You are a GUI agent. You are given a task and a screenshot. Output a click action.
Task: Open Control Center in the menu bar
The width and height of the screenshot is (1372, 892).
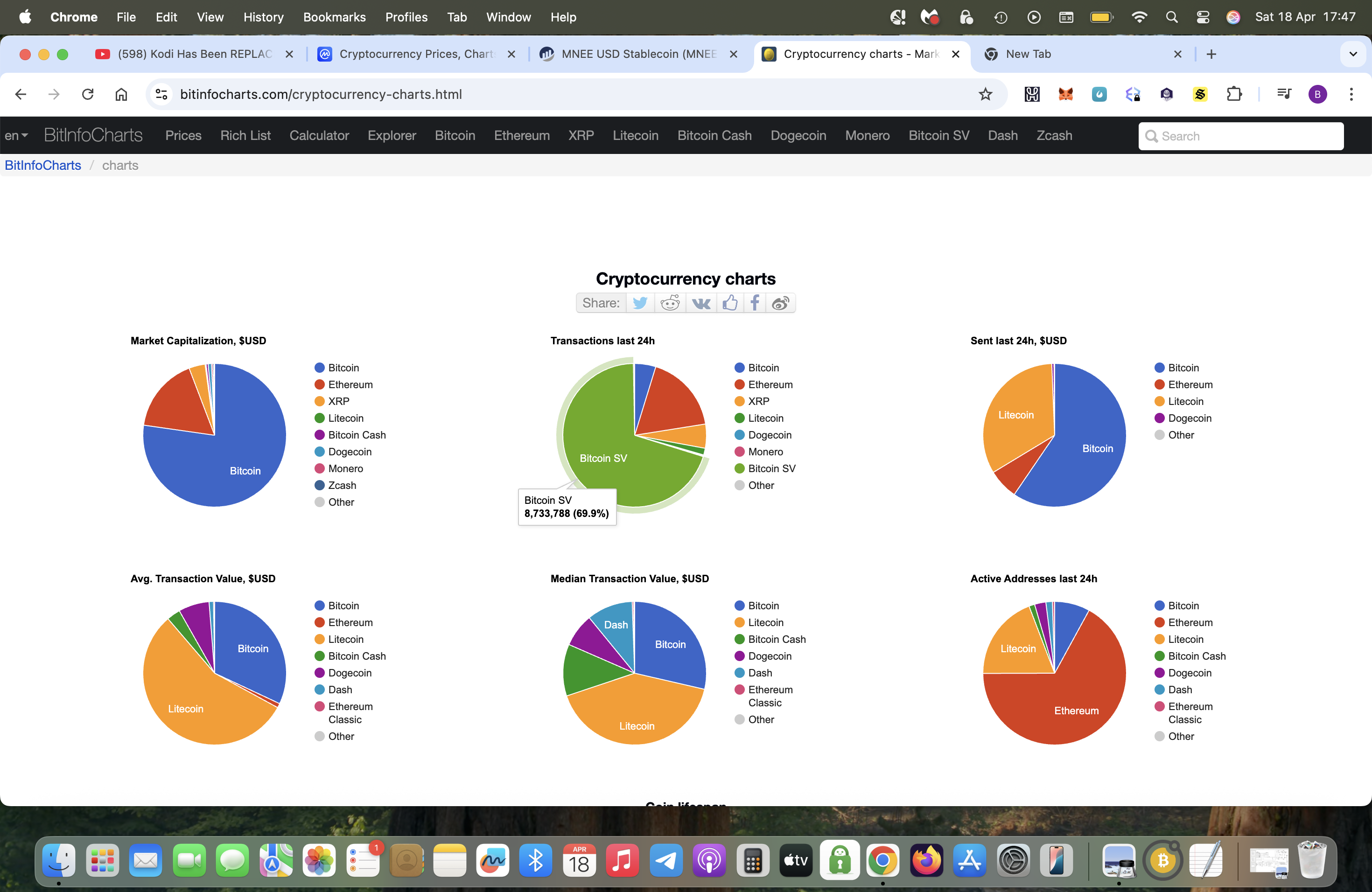click(1203, 17)
